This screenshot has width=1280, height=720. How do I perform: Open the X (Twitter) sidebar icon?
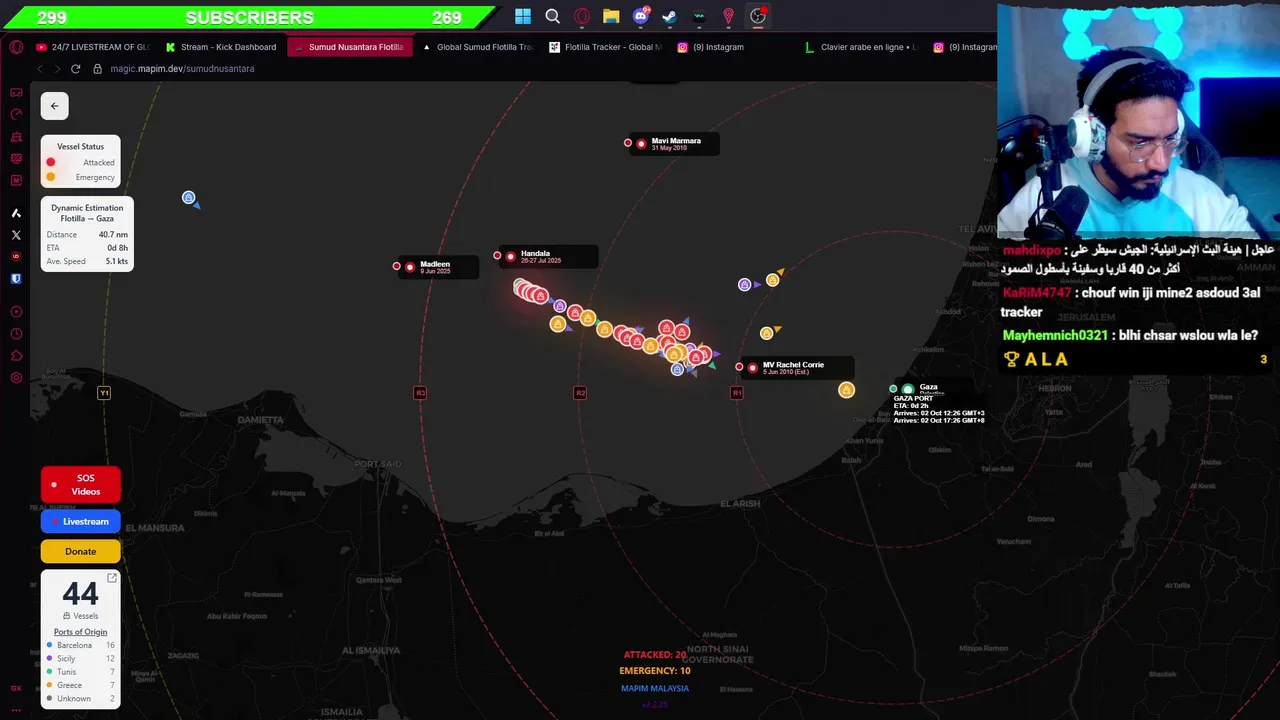[16, 235]
